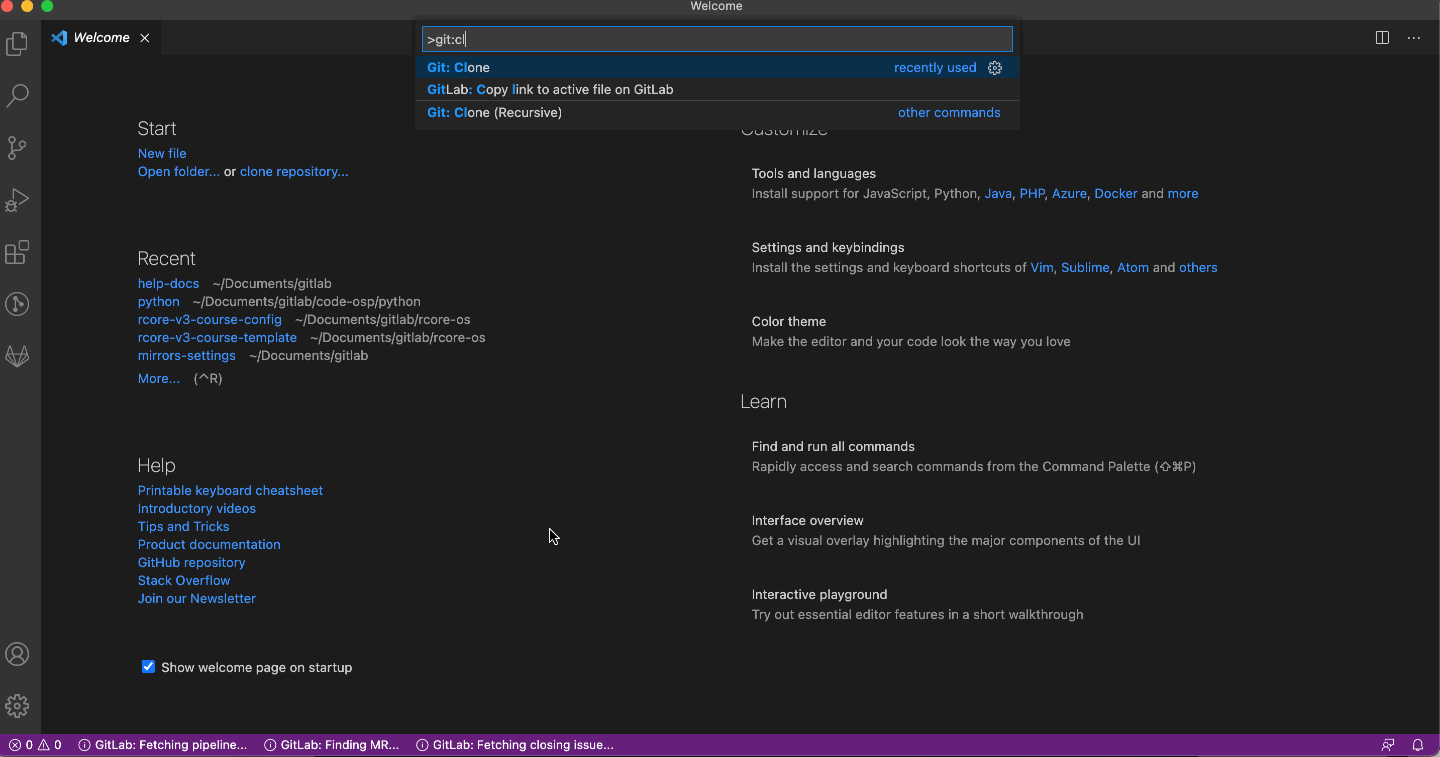Click the More... recent link
The height and width of the screenshot is (757, 1440).
[159, 379]
